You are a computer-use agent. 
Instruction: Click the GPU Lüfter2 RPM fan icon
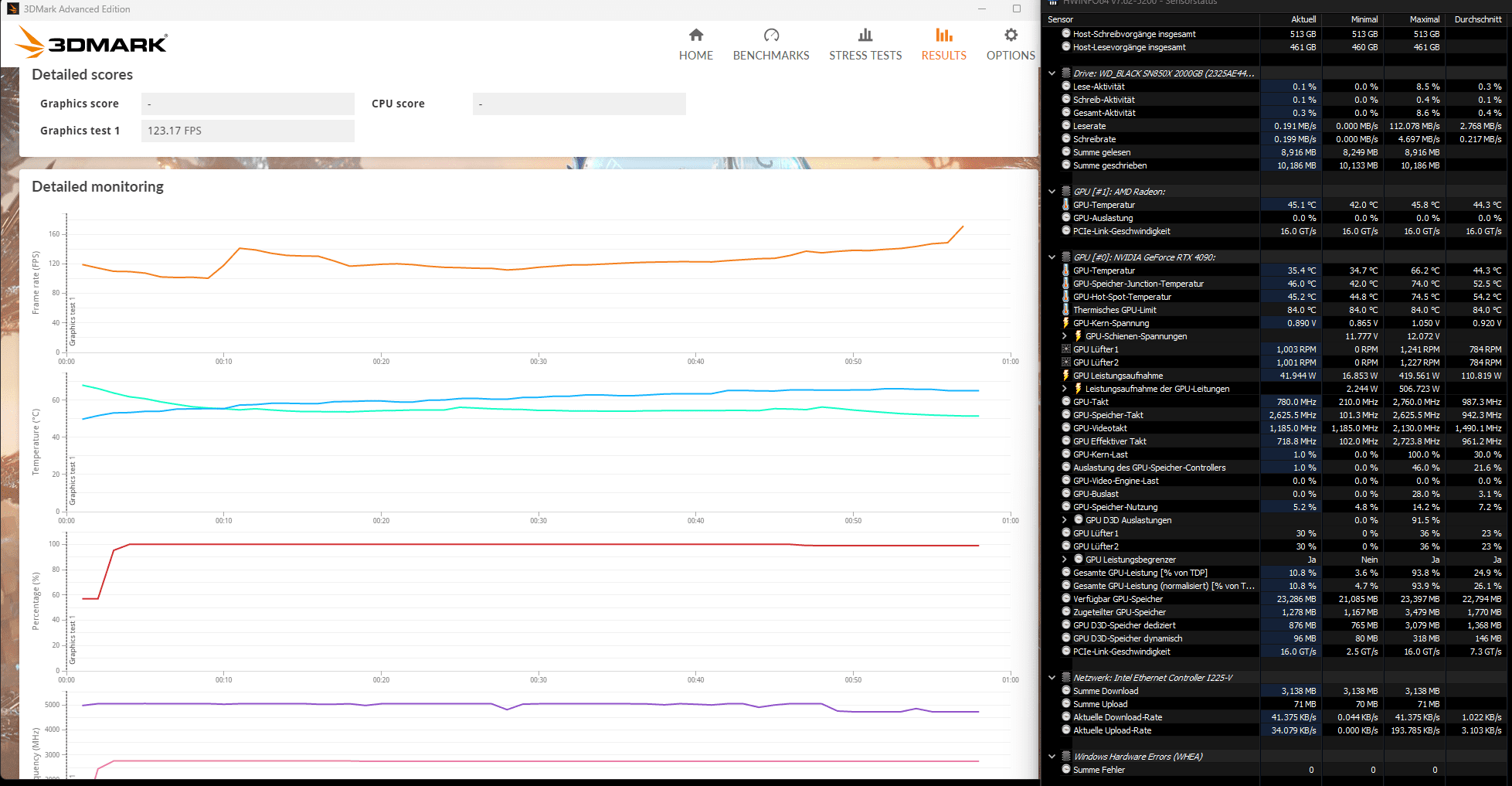(x=1066, y=362)
